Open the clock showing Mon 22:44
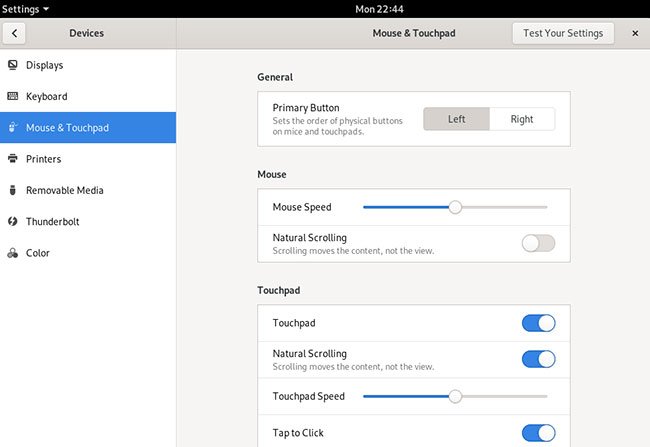This screenshot has height=447, width=650. click(x=379, y=9)
